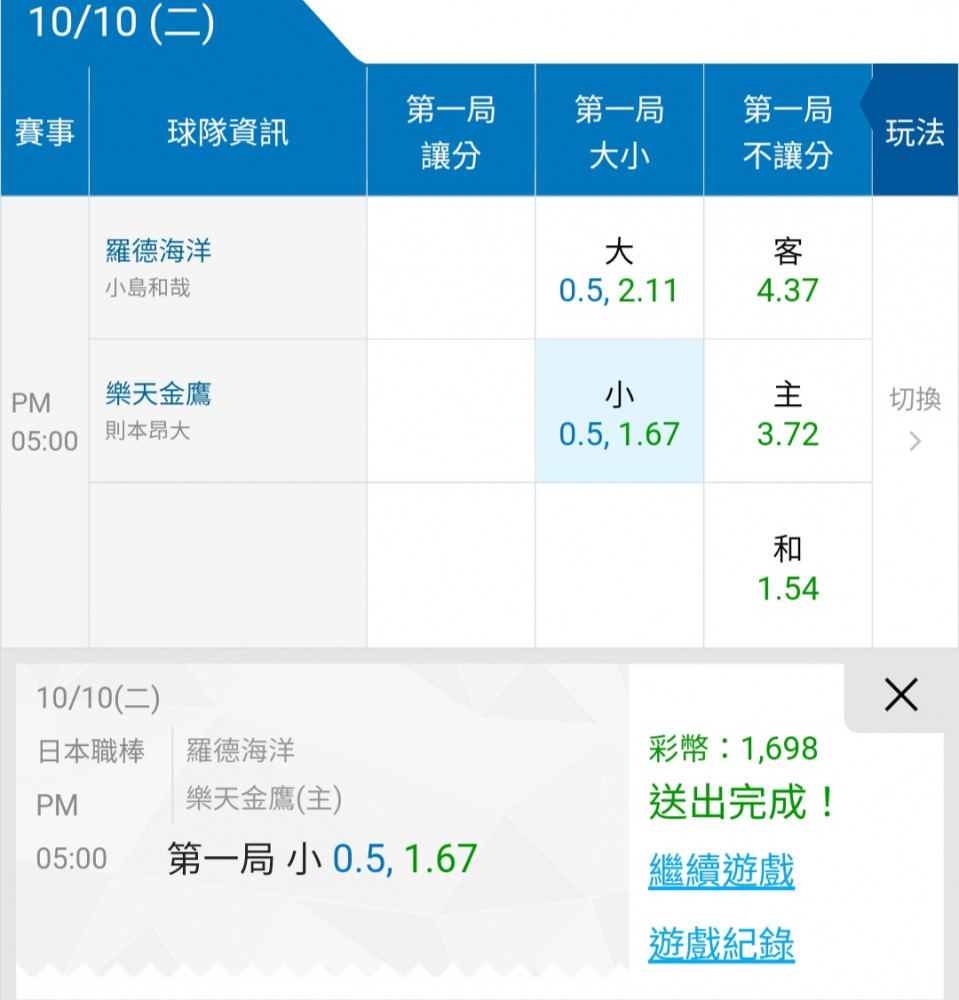Image resolution: width=959 pixels, height=1000 pixels.
Task: Open the 遊戲紀錄 link
Action: coord(721,943)
